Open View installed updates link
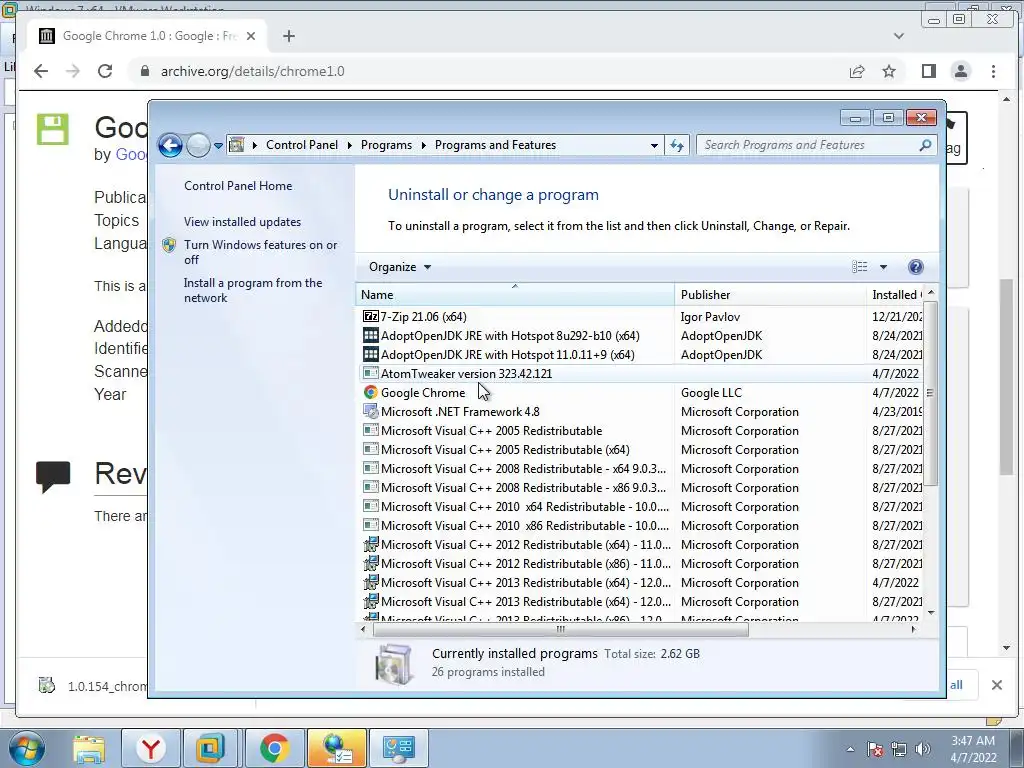 coord(242,221)
